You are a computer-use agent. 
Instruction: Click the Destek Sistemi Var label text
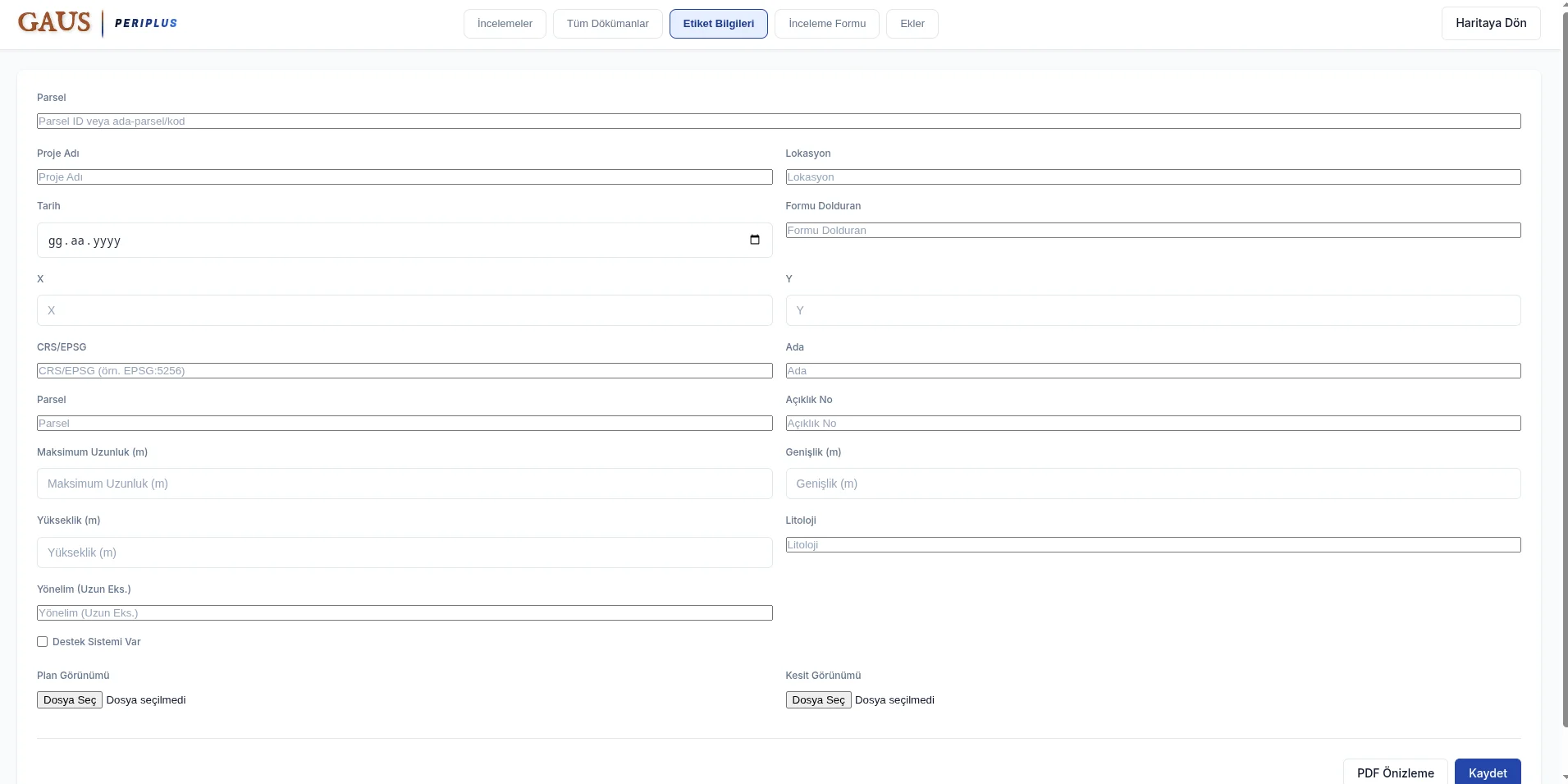coord(96,642)
